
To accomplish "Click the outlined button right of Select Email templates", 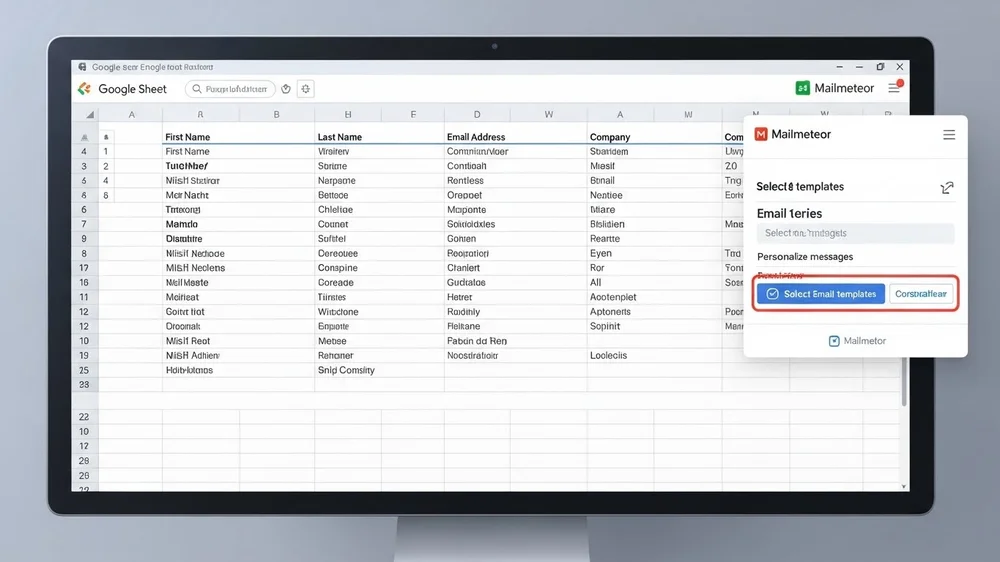I will coord(920,293).
